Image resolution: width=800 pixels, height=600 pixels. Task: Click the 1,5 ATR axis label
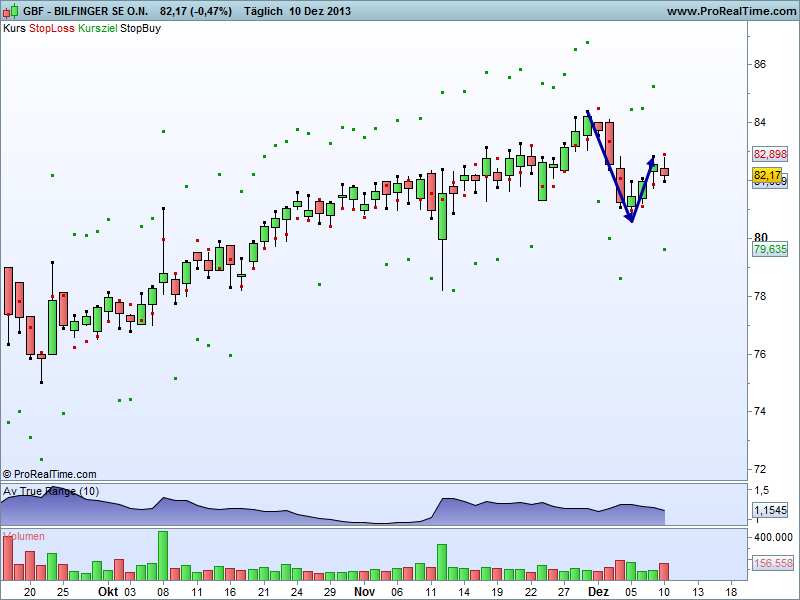(x=761, y=491)
